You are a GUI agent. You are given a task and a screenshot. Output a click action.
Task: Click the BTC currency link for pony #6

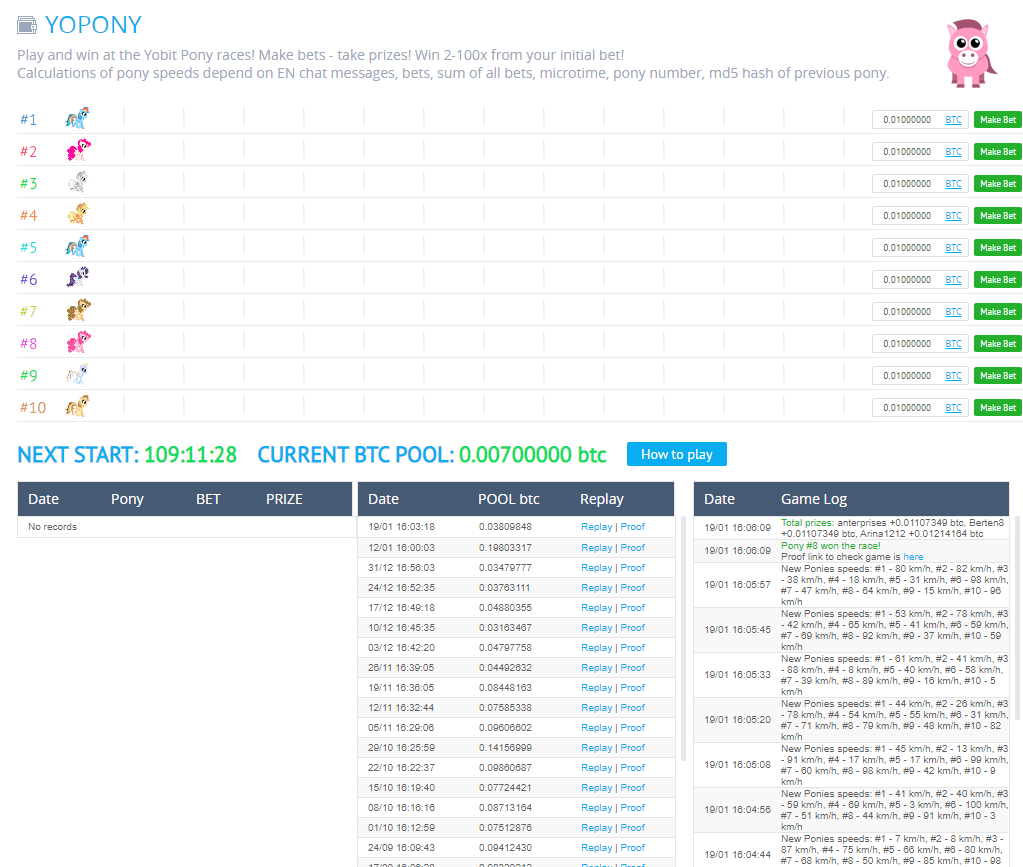[953, 280]
